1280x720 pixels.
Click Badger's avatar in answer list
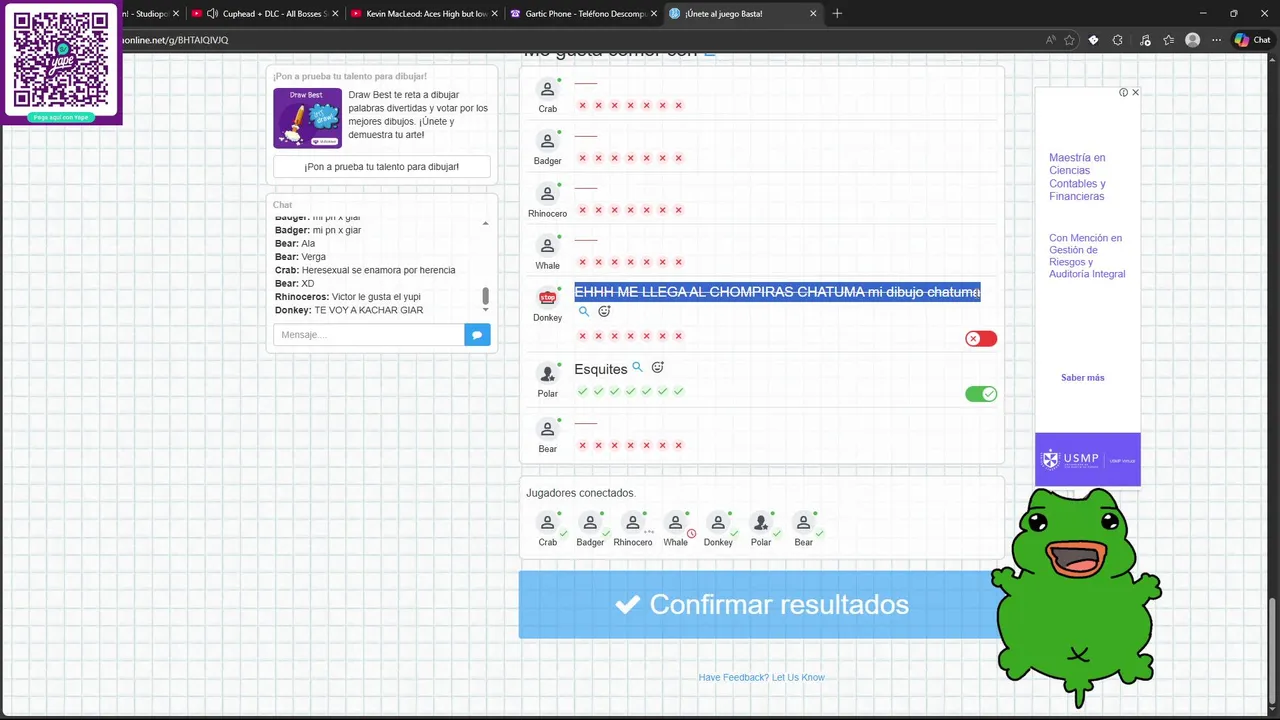click(x=547, y=141)
